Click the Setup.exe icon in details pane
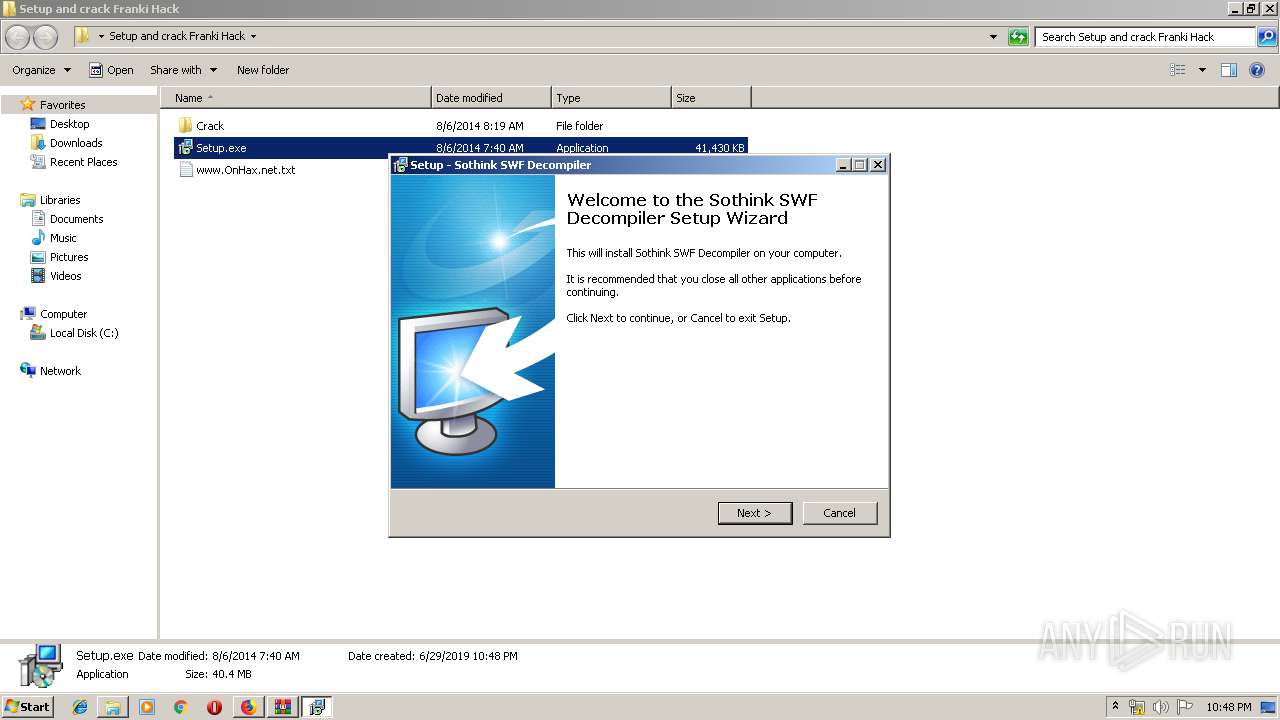This screenshot has height=720, width=1280. coord(40,666)
